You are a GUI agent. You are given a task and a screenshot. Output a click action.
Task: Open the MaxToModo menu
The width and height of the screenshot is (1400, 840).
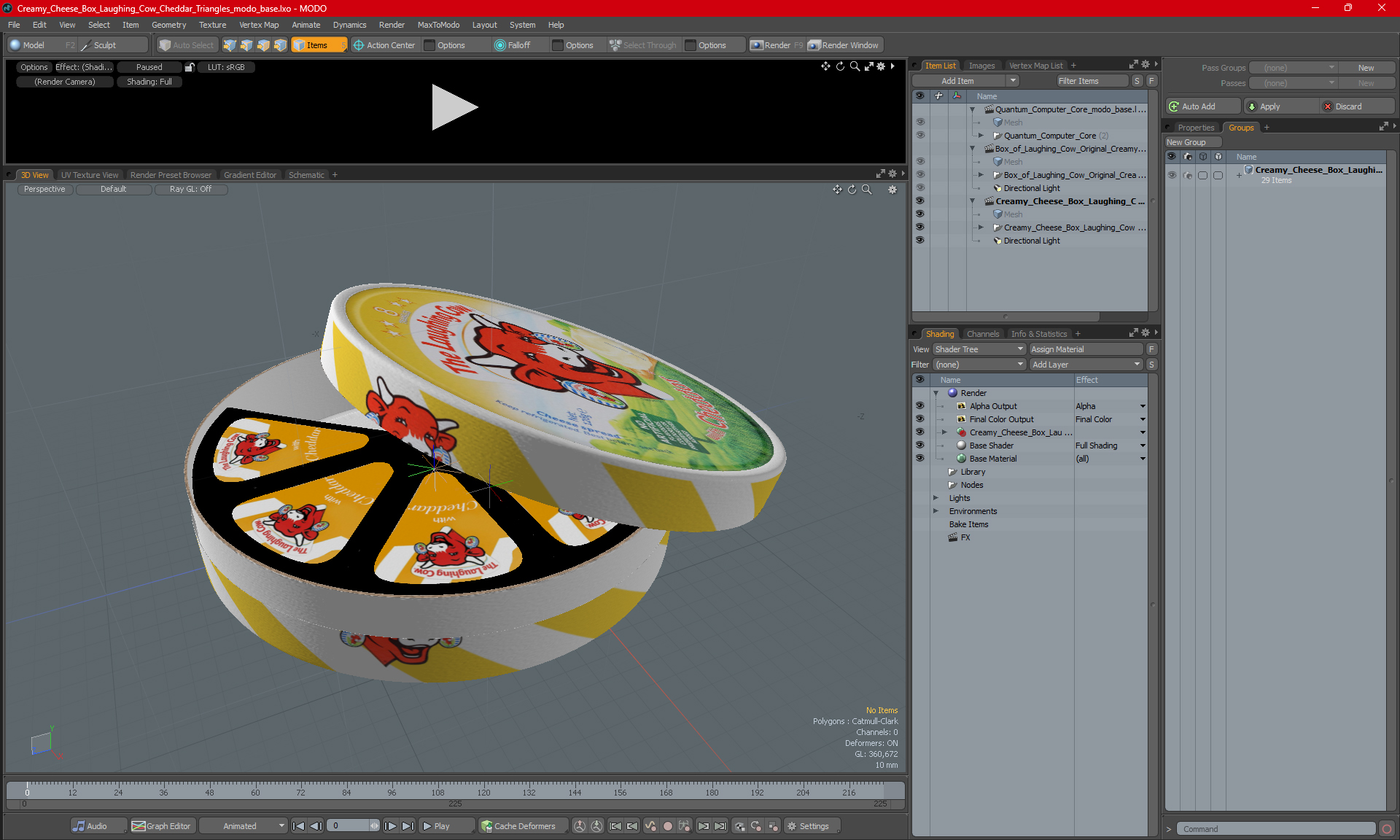[438, 25]
